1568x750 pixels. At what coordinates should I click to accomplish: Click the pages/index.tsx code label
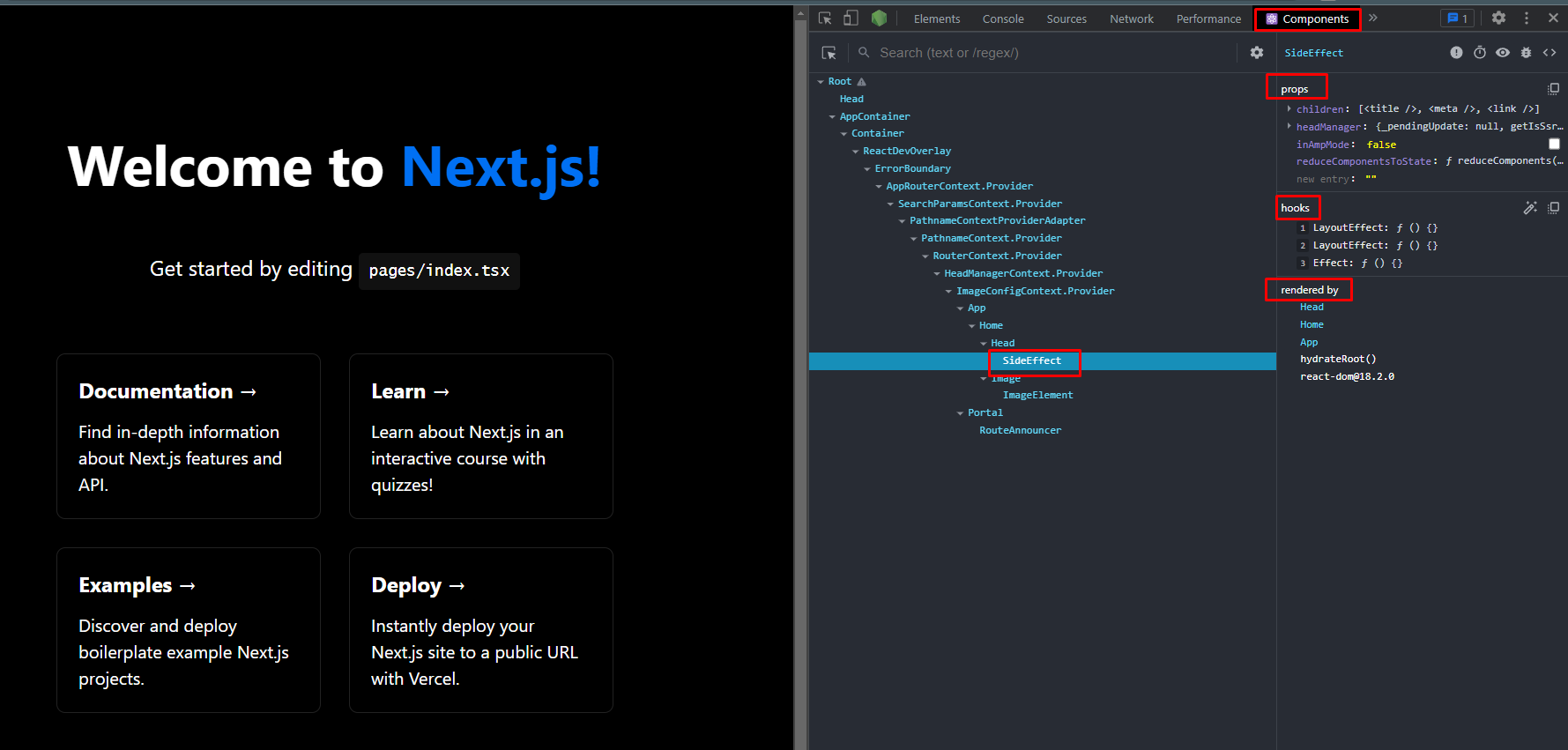tap(439, 271)
